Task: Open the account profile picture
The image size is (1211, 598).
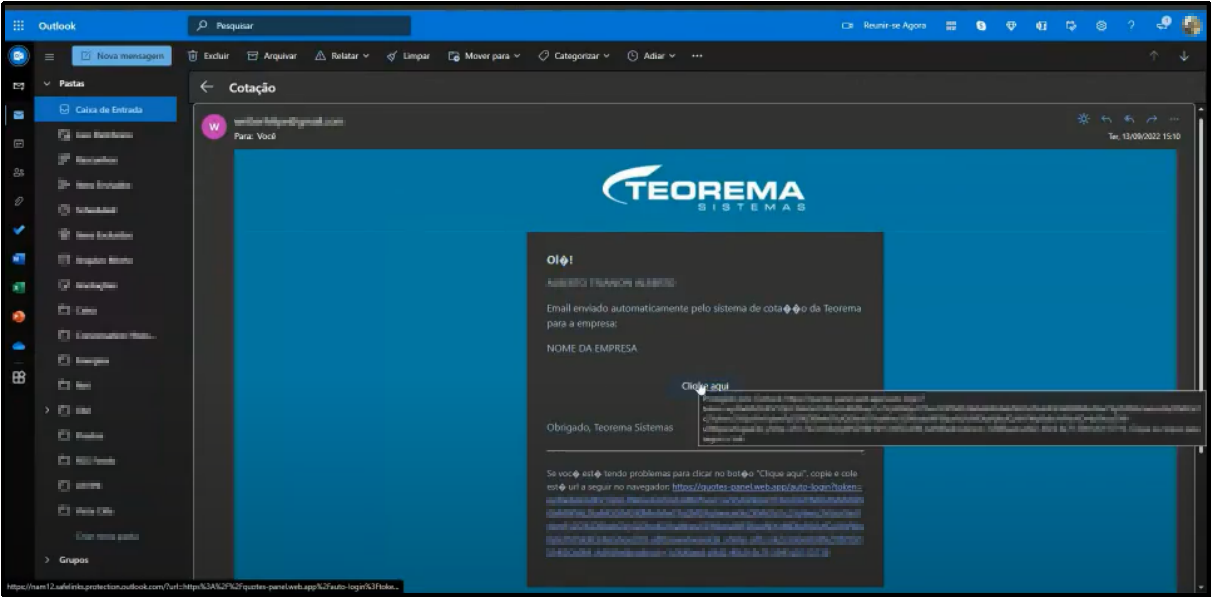Action: pyautogui.click(x=1191, y=26)
